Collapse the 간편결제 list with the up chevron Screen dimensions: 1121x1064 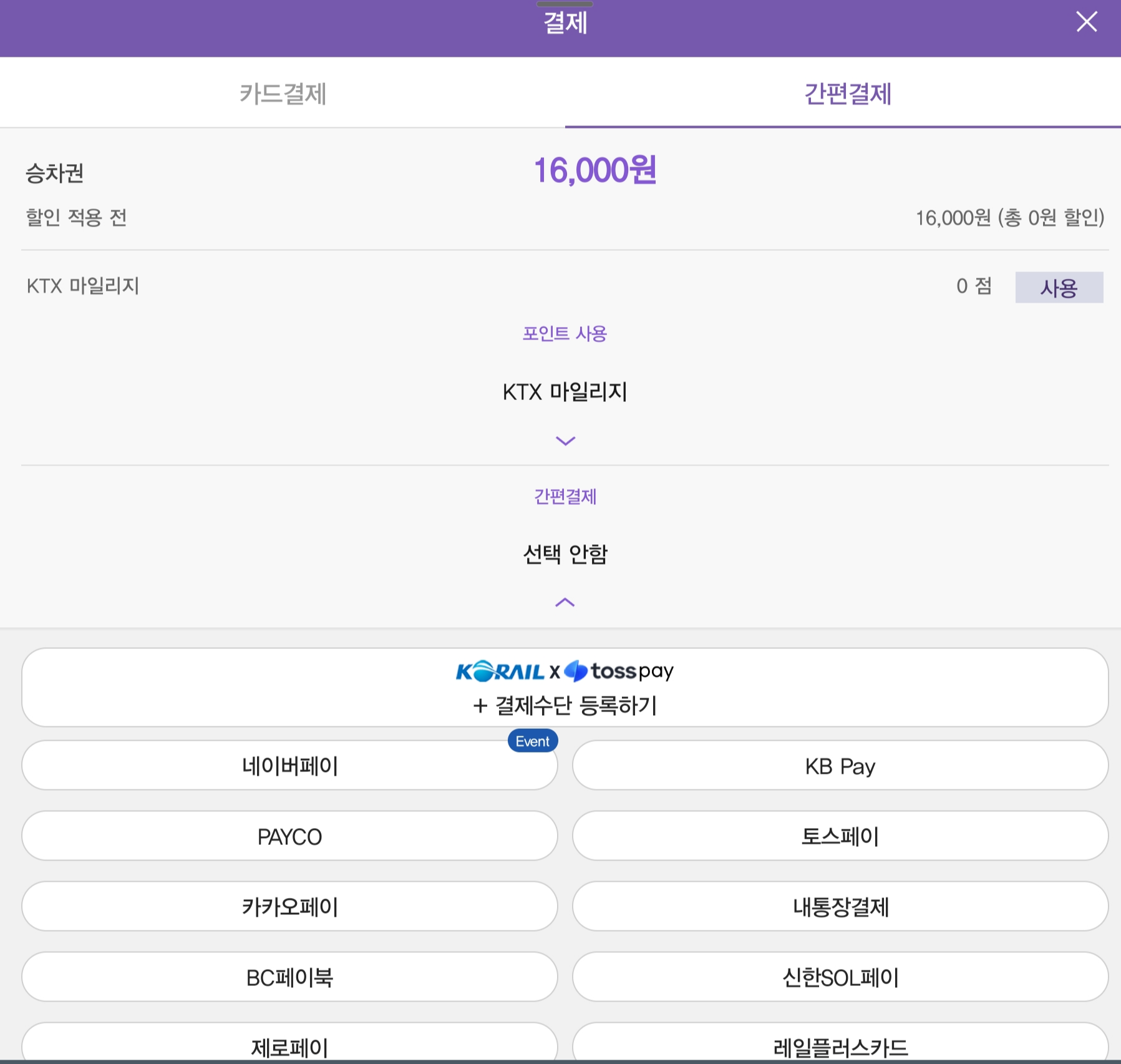point(565,602)
